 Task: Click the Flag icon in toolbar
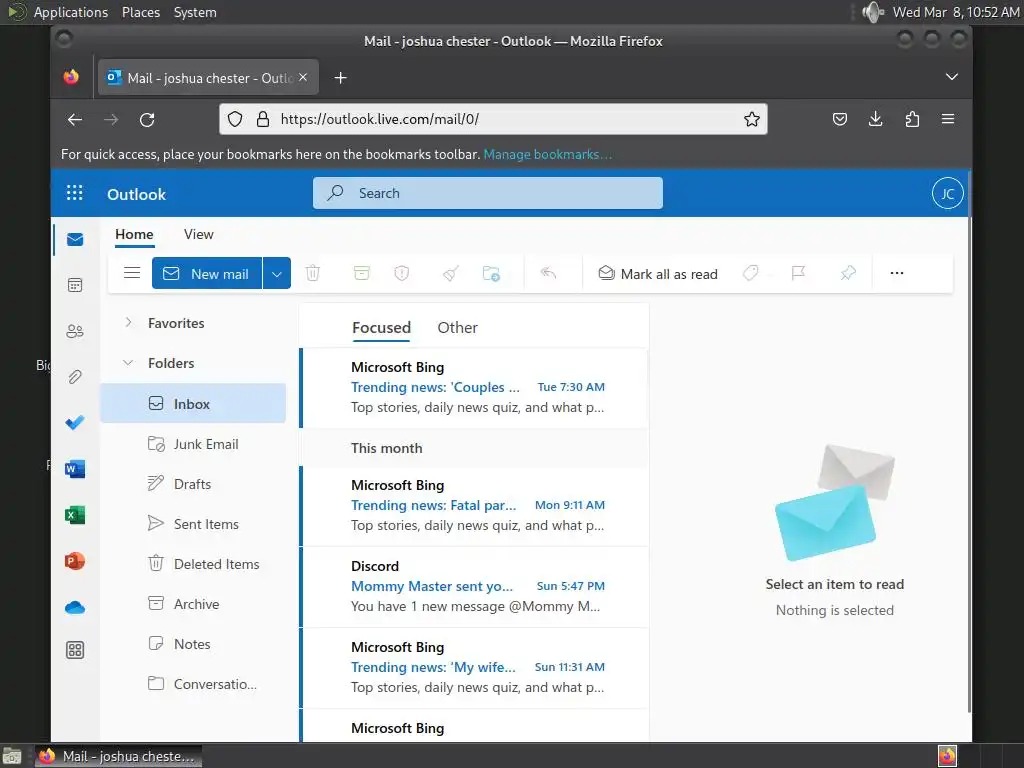pos(798,273)
